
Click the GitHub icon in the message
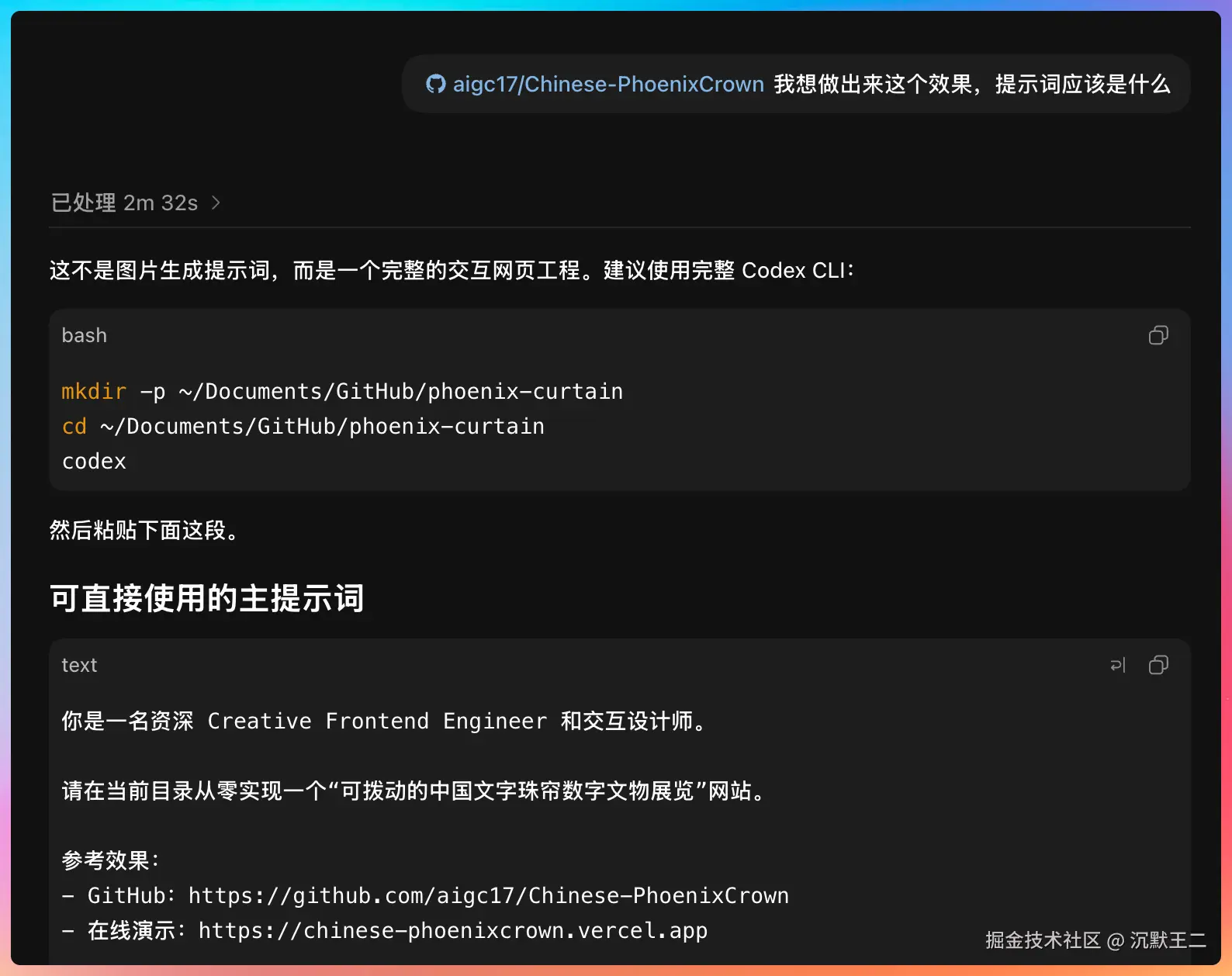[x=436, y=84]
